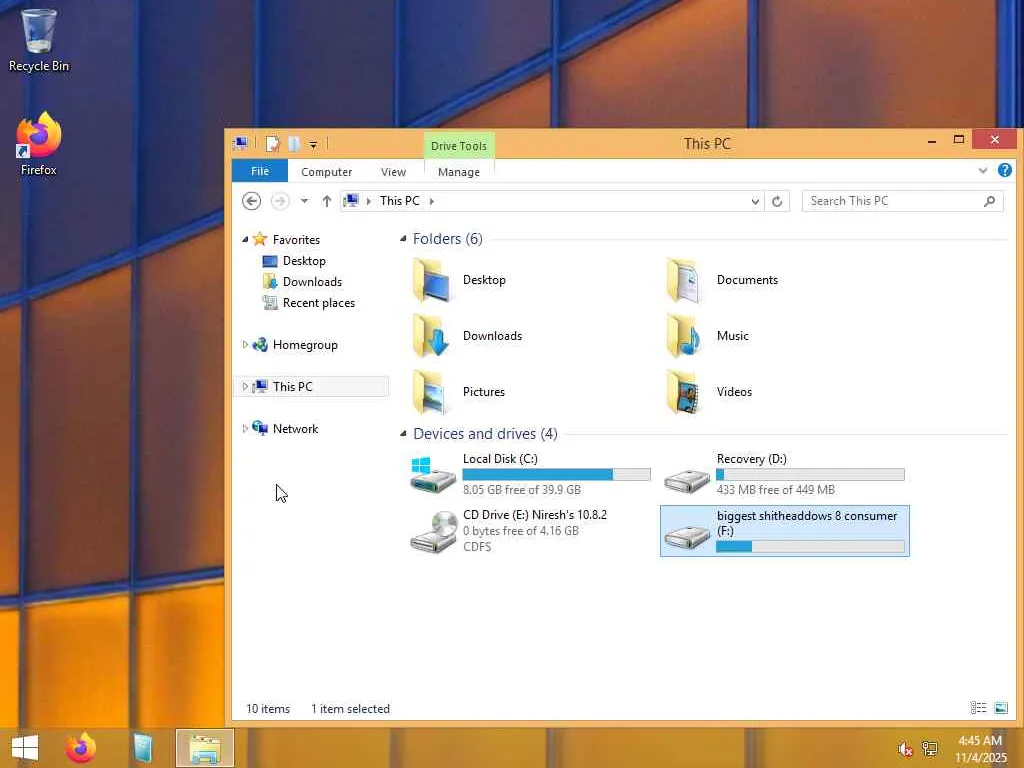Screen dimensions: 1024x768
Task: Select CD Drive (E:) Niresh's icon
Action: 434,532
